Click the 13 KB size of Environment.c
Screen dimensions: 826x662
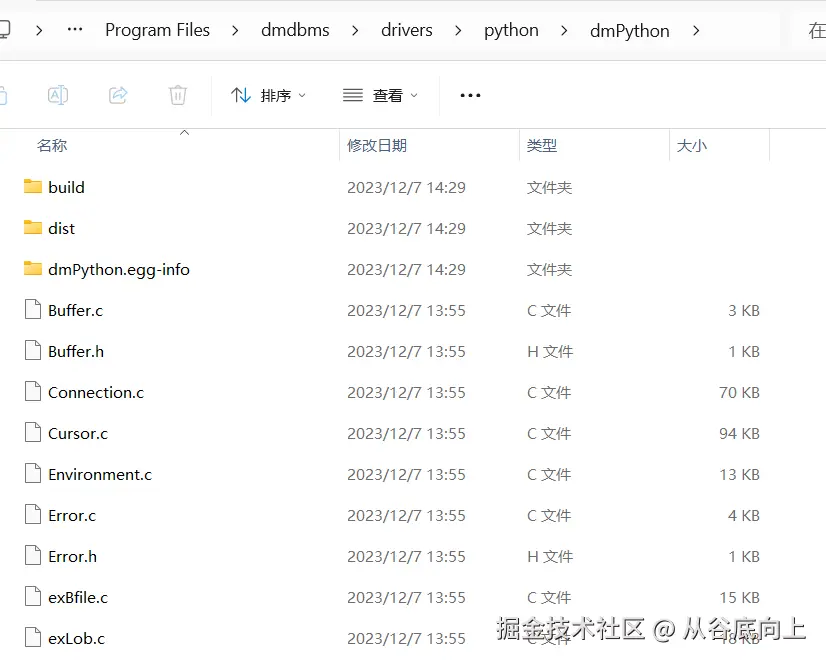pos(740,475)
